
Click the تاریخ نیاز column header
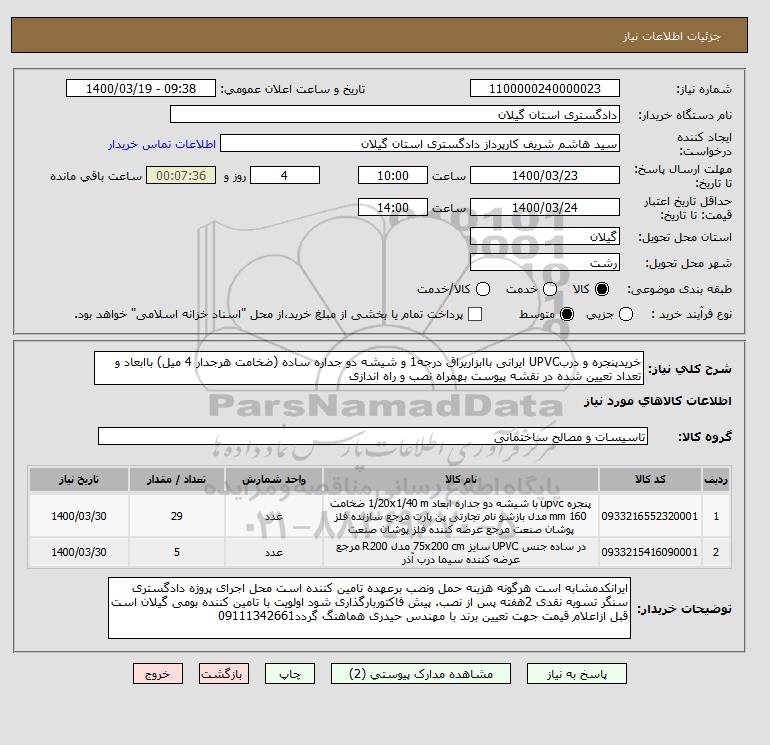tap(79, 479)
